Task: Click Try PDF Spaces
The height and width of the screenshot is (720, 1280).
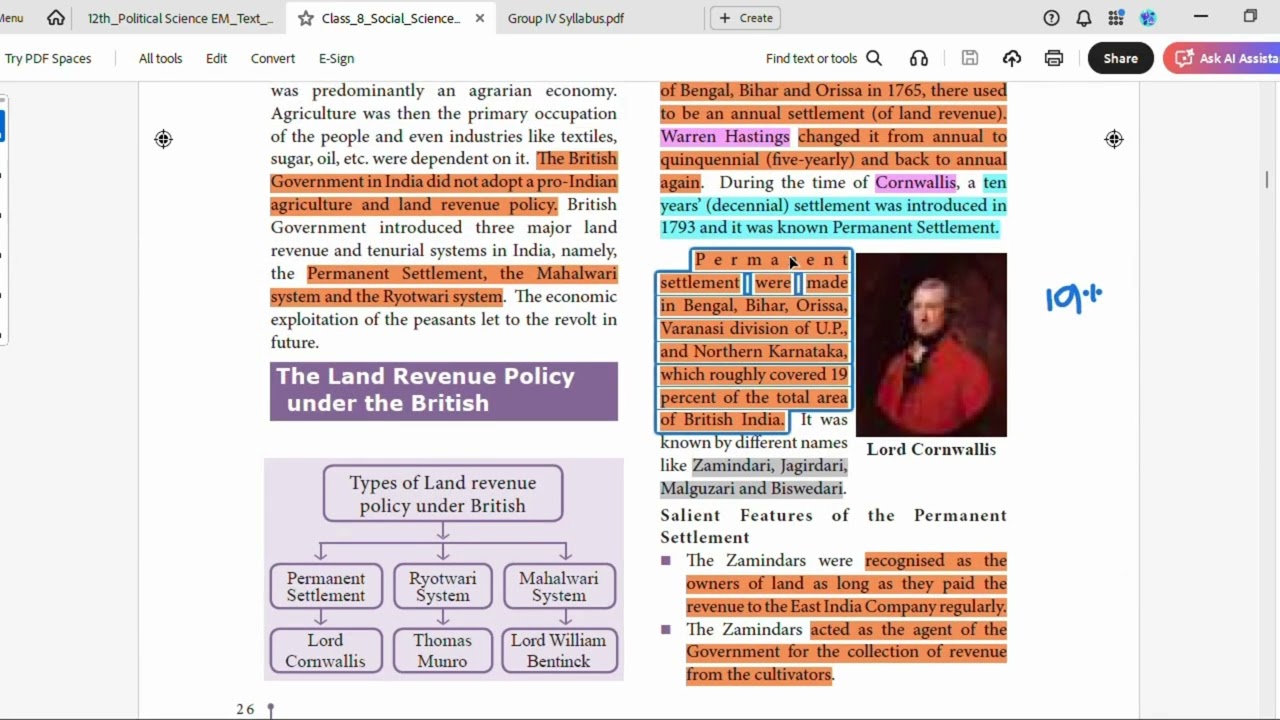Action: point(48,58)
